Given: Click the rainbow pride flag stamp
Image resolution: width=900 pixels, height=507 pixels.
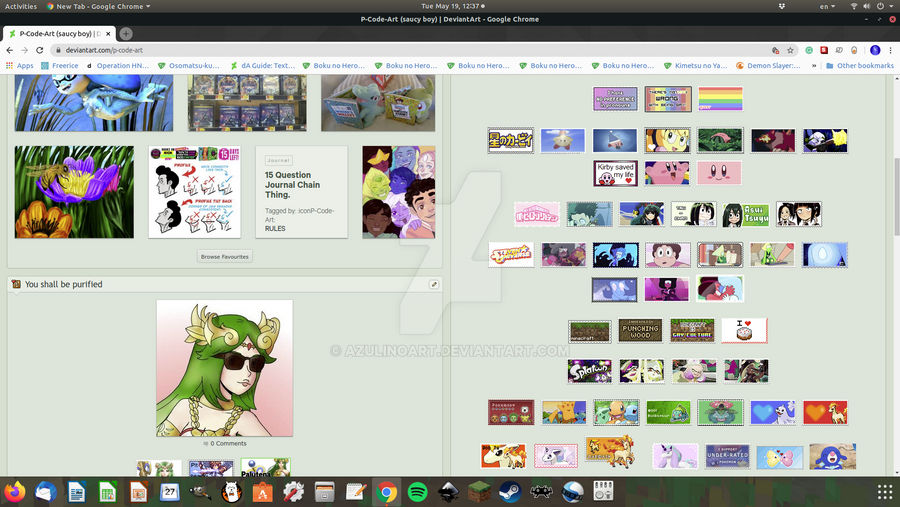Looking at the screenshot, I should tap(720, 99).
